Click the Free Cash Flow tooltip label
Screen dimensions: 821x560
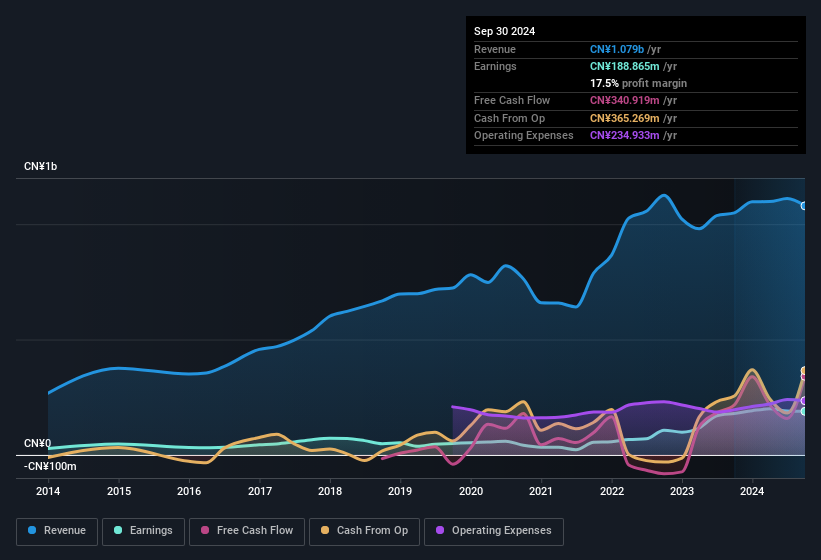point(512,100)
